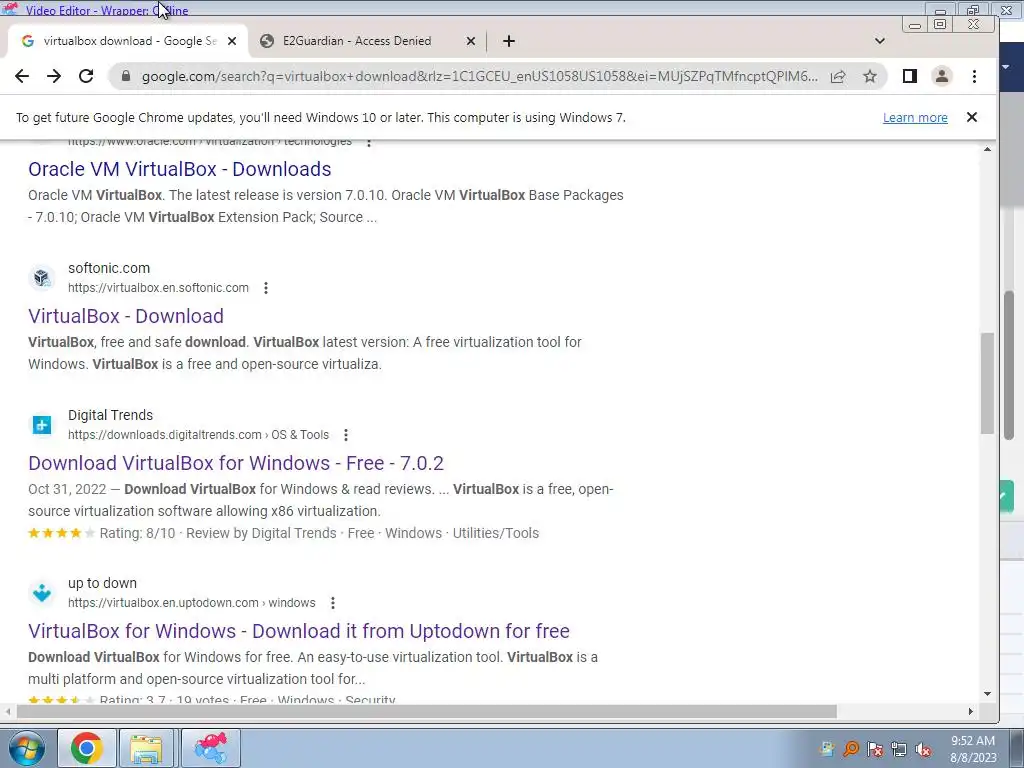The image size is (1024, 768).
Task: Click the softonic.com favicon
Action: click(x=42, y=278)
